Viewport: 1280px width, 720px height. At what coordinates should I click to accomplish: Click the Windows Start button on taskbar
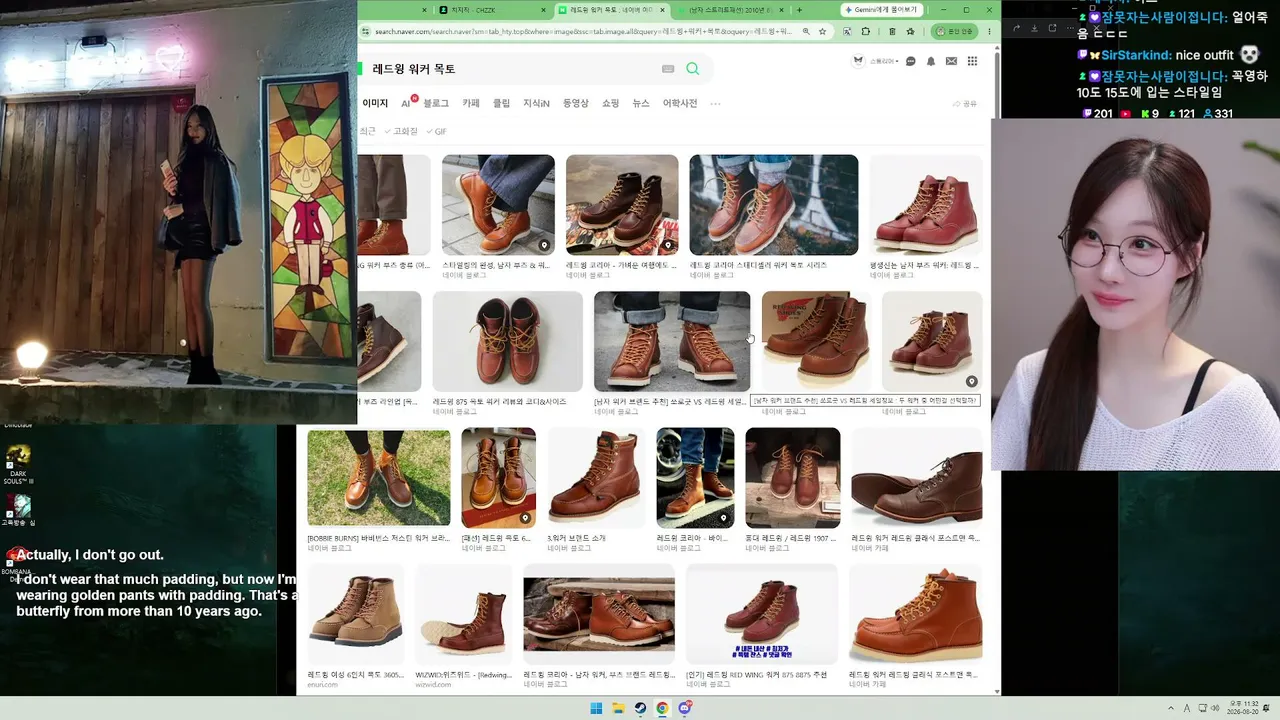click(x=596, y=708)
